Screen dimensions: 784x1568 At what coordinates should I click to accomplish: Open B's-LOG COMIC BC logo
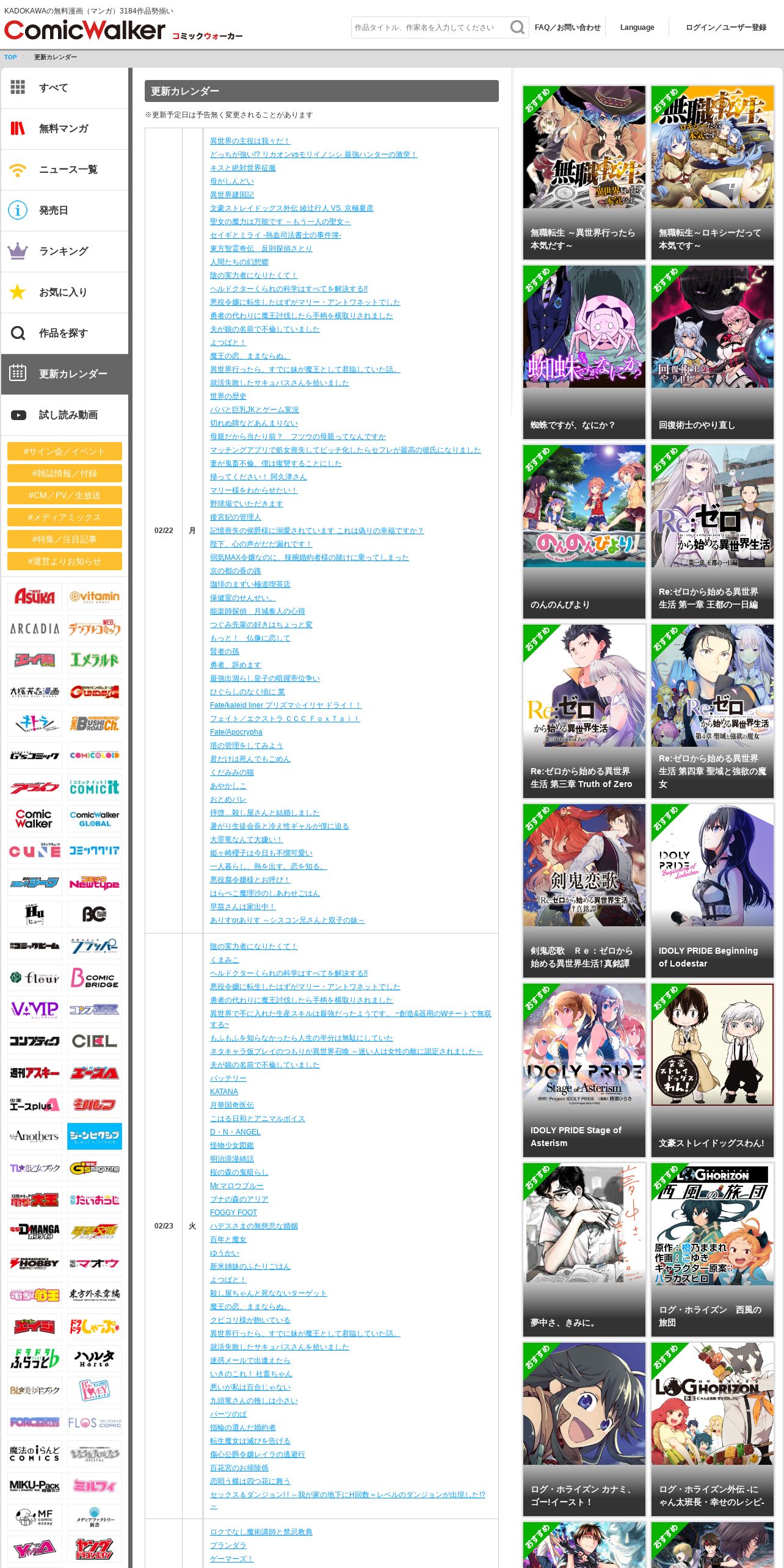[95, 914]
